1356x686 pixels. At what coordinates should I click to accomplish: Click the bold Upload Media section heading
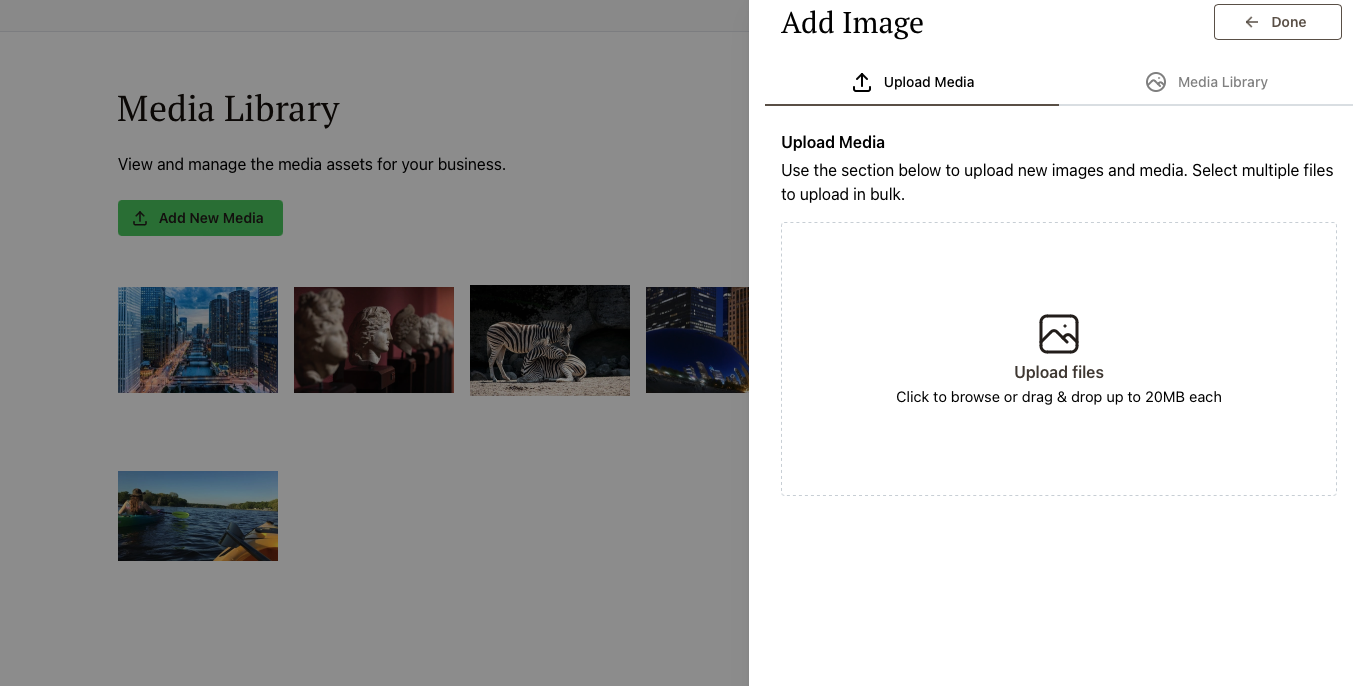pyautogui.click(x=833, y=142)
